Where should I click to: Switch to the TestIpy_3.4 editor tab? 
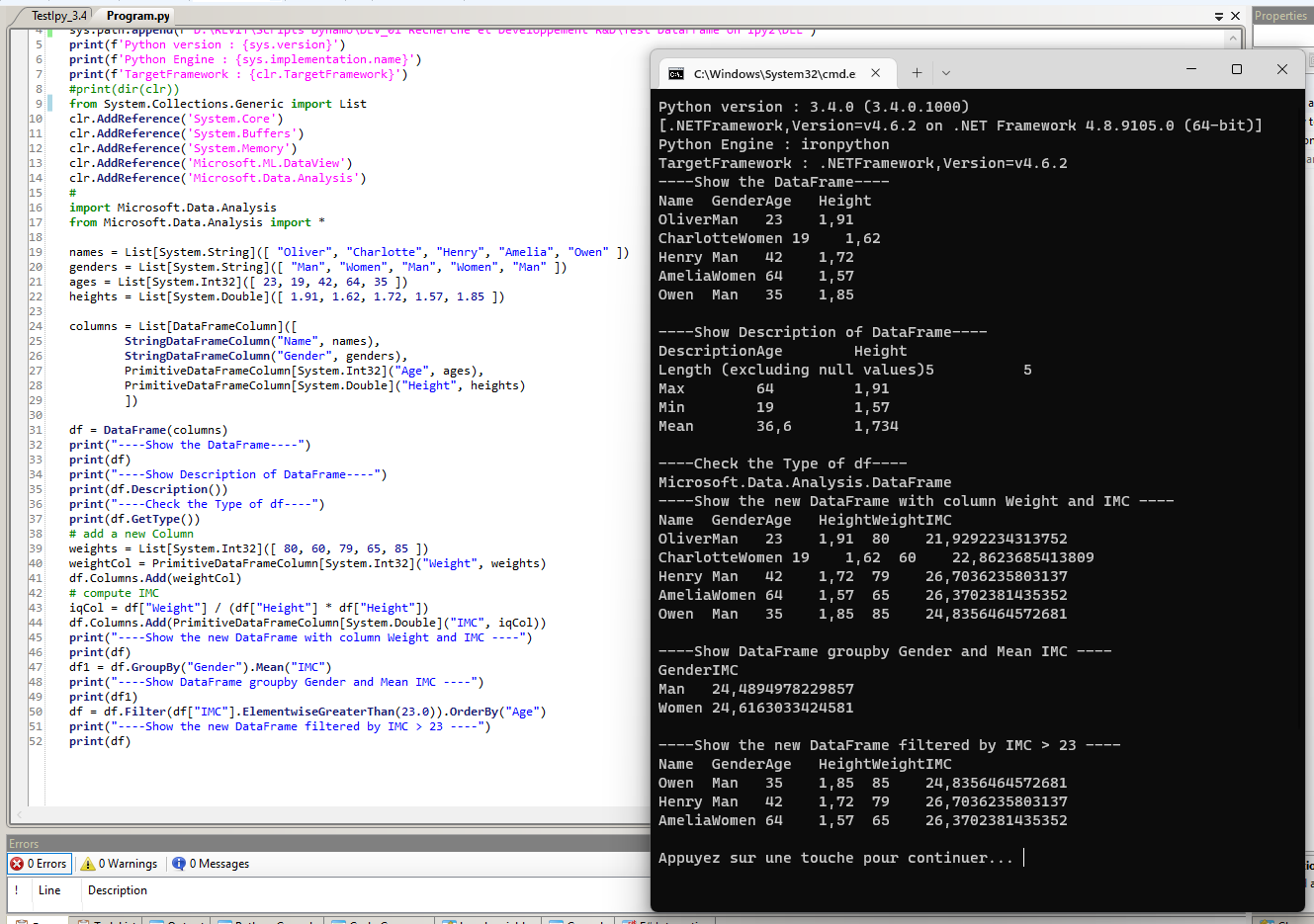click(x=58, y=16)
